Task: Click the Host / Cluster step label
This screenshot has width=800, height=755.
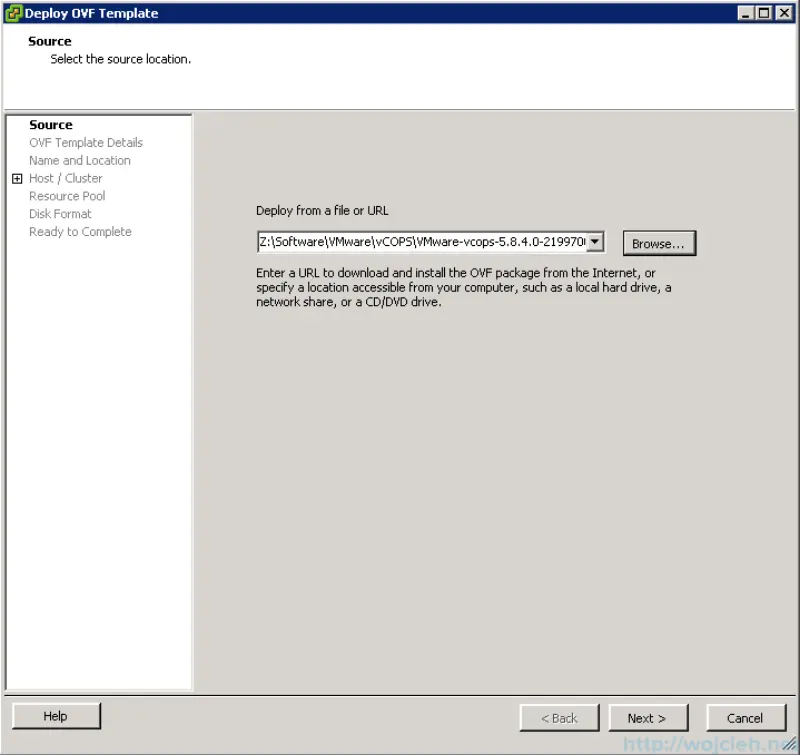Action: (65, 178)
